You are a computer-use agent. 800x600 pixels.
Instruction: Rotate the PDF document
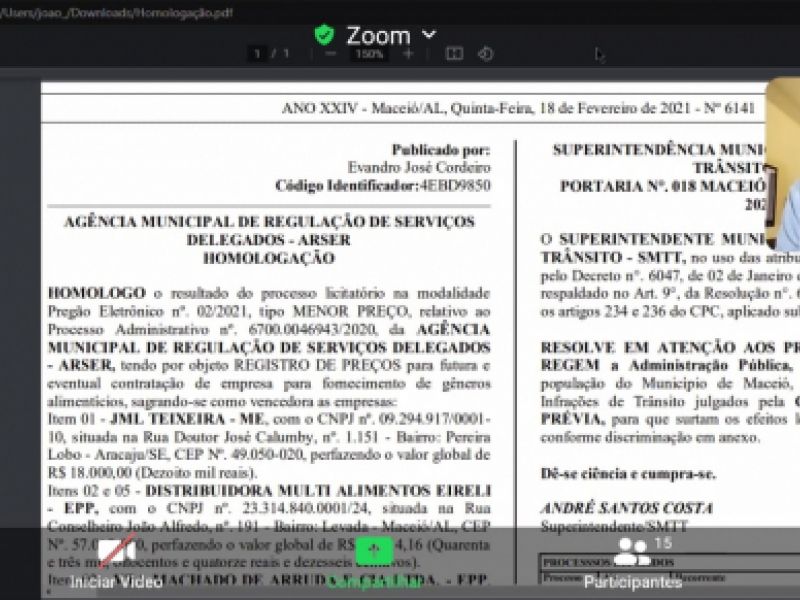(485, 54)
